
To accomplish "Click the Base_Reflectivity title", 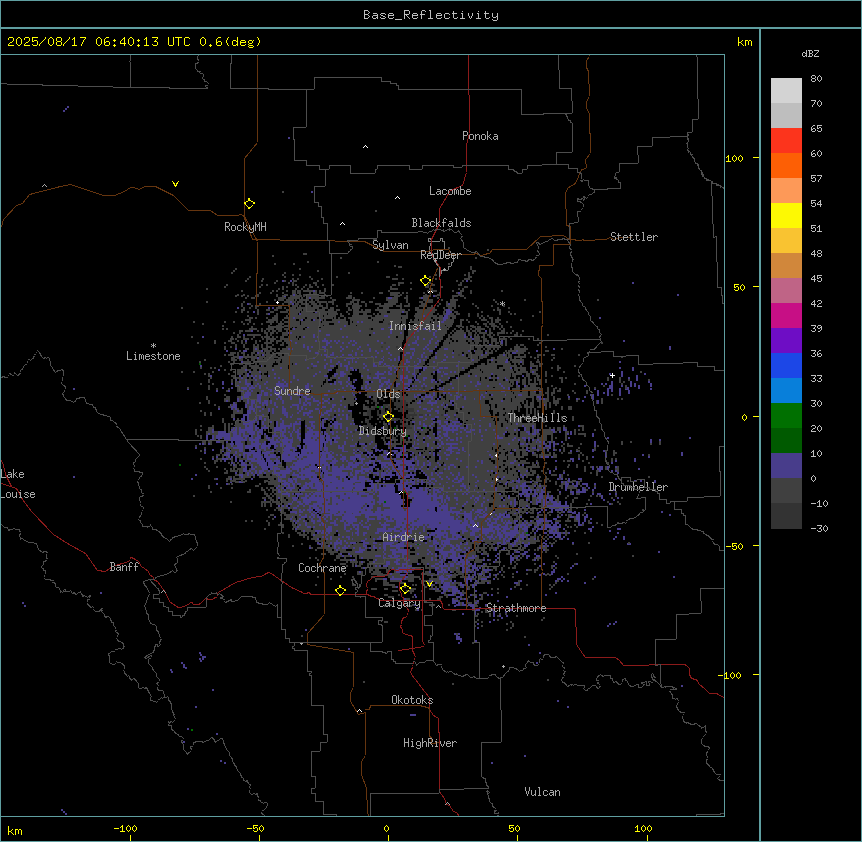I will tap(431, 15).
